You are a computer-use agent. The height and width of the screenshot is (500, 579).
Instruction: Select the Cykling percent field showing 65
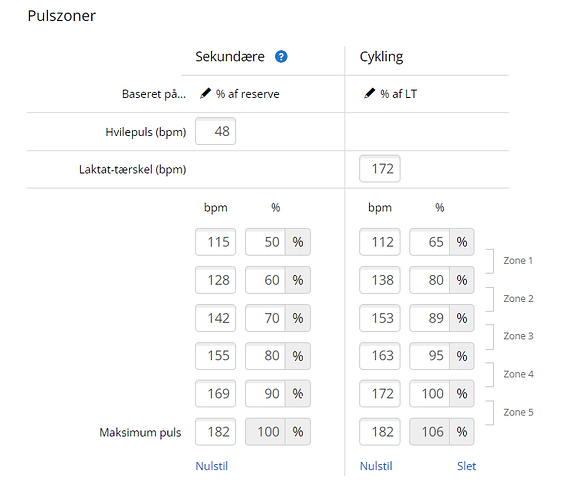(x=429, y=242)
